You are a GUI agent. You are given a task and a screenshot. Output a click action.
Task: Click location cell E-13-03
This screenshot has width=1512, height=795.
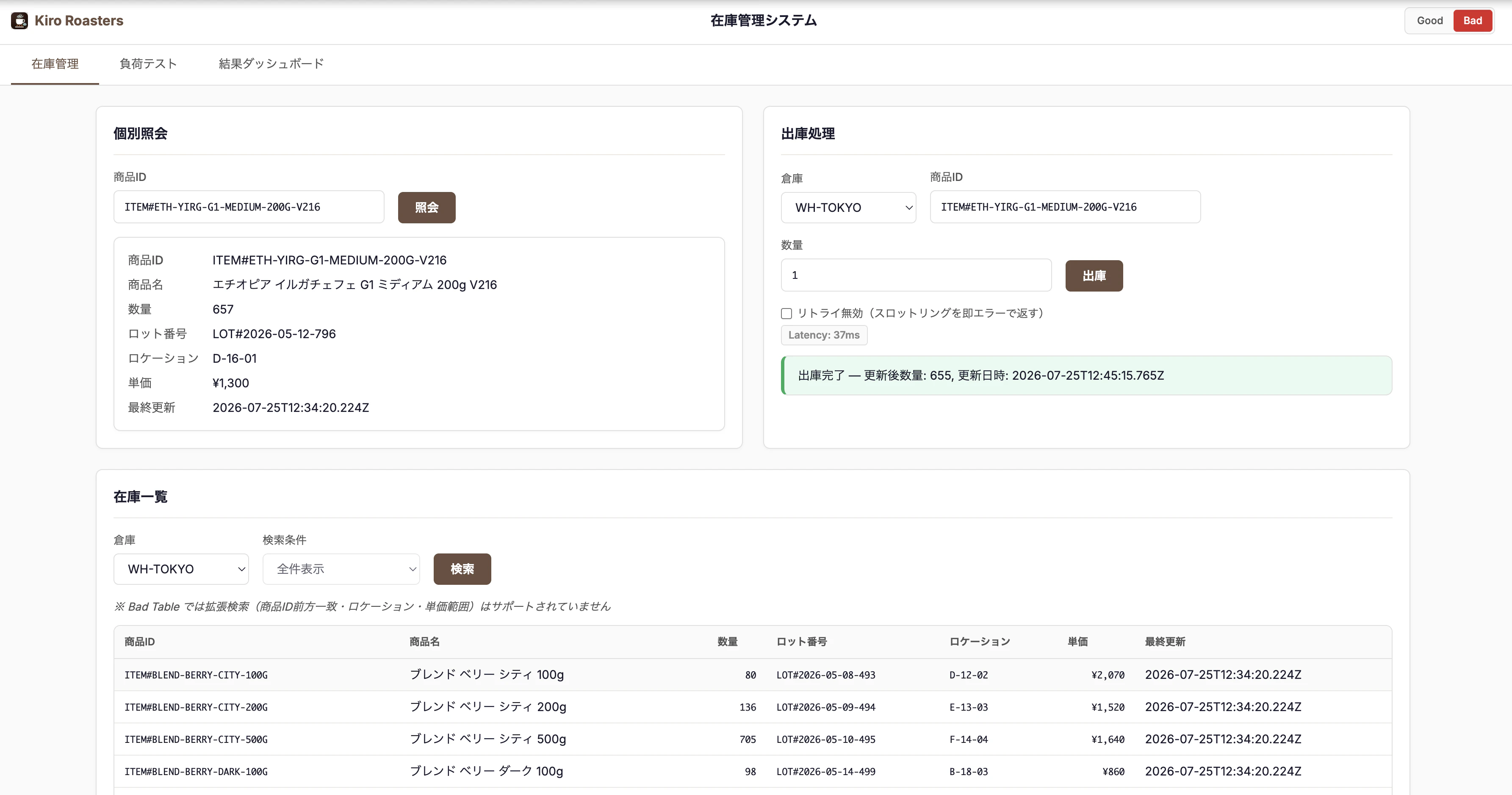click(x=969, y=708)
